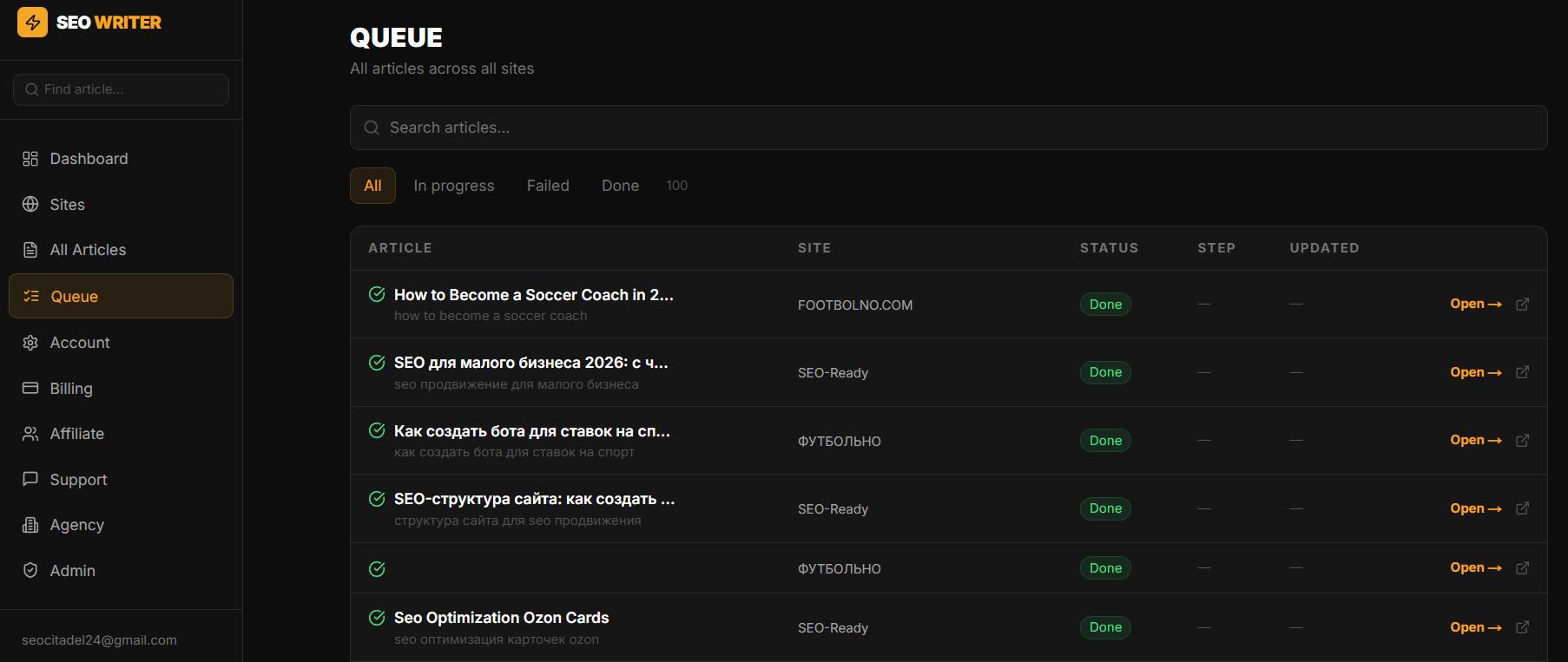Open external link icon for SEO-структура сайта row
This screenshot has height=662, width=1568.
pos(1522,508)
